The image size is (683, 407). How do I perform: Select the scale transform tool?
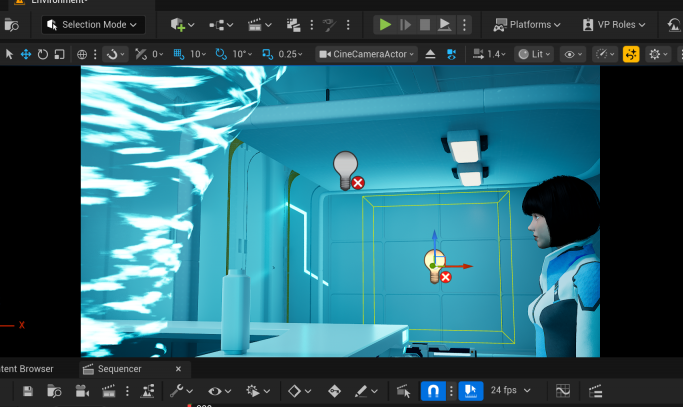click(59, 54)
